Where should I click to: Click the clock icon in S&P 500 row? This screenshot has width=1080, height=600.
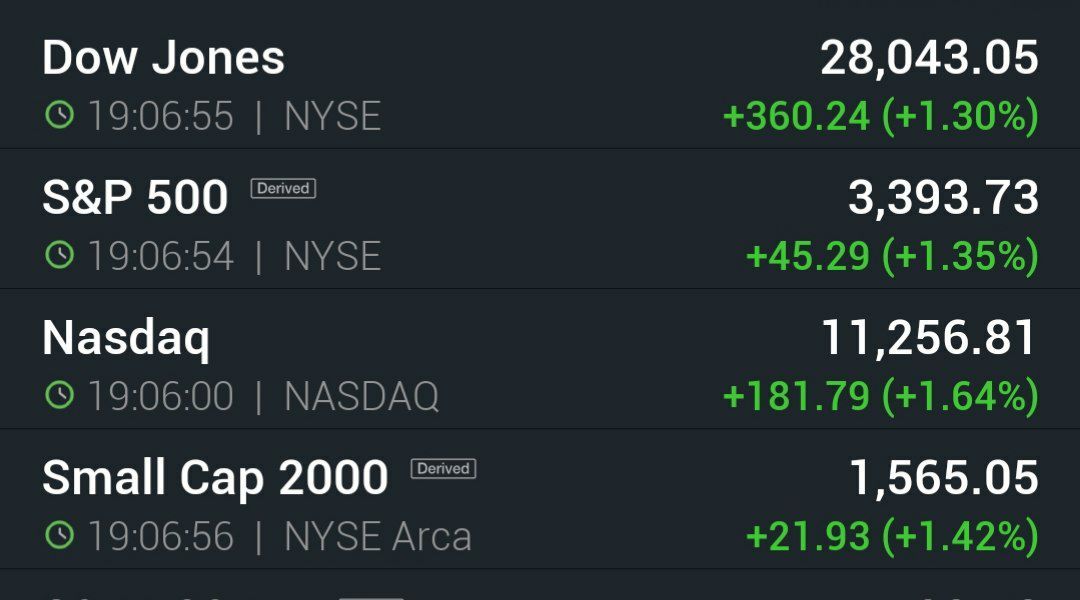pos(59,255)
